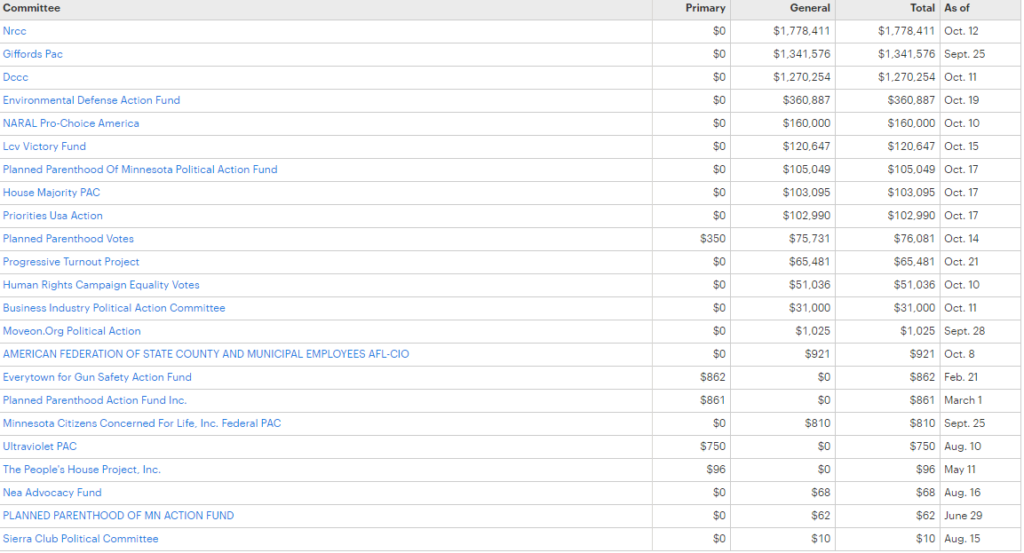This screenshot has width=1024, height=553.
Task: Open Everytown for Gun Safety Action Fund
Action: pyautogui.click(x=97, y=377)
